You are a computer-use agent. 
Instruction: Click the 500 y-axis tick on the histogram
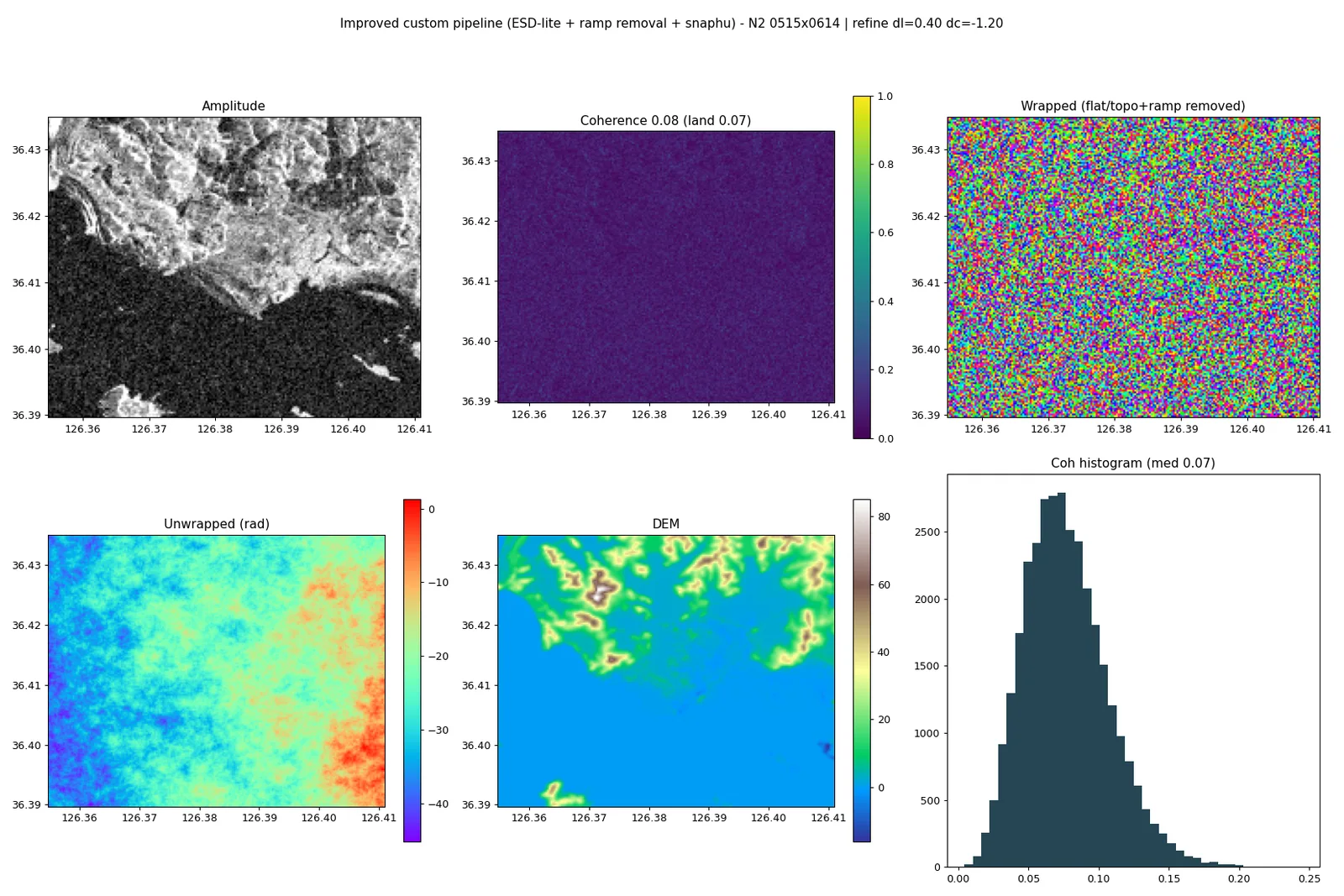point(930,800)
